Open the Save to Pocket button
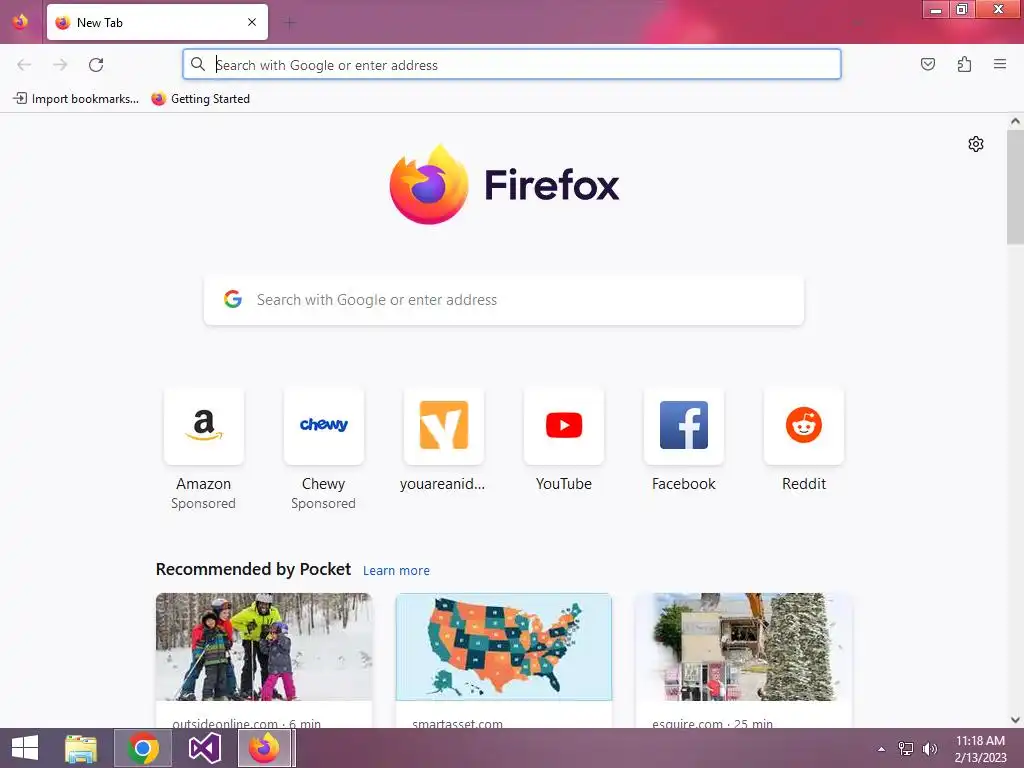 point(927,64)
